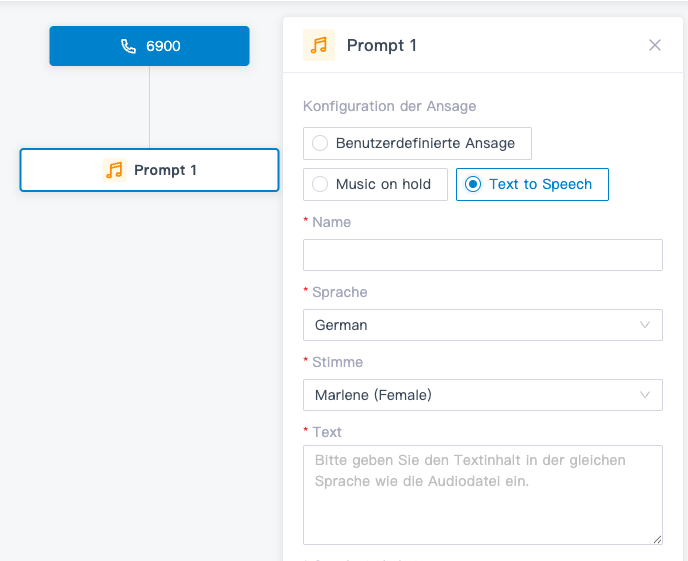Choose the Music on hold option
The height and width of the screenshot is (561, 688).
pos(320,184)
